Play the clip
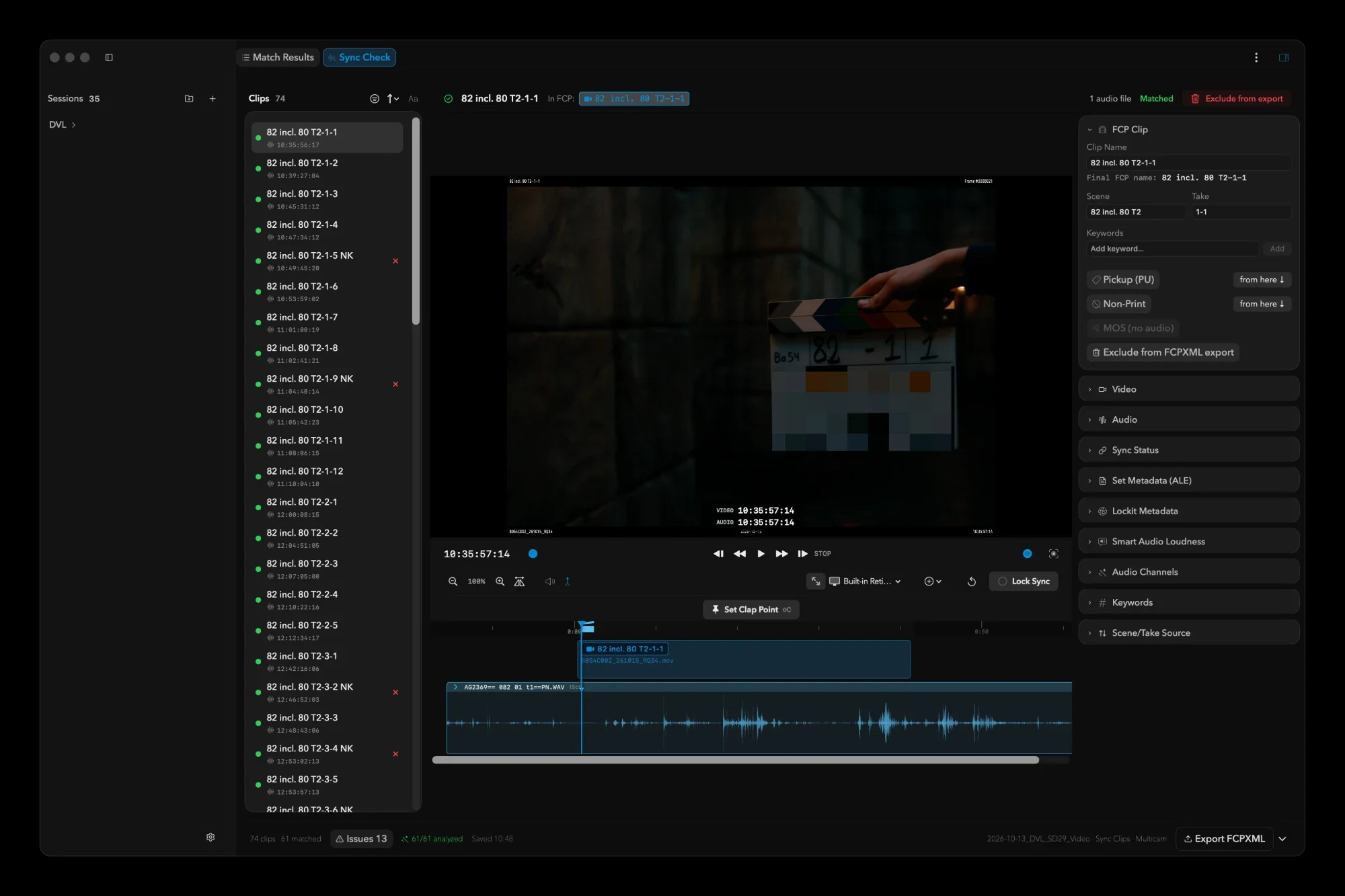Screen dimensions: 1345x896 pos(761,554)
